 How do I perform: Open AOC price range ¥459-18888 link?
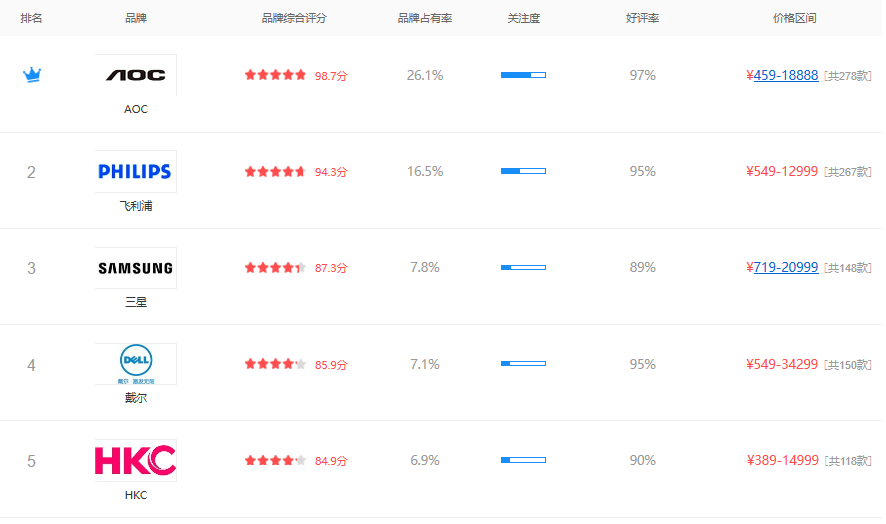point(785,75)
